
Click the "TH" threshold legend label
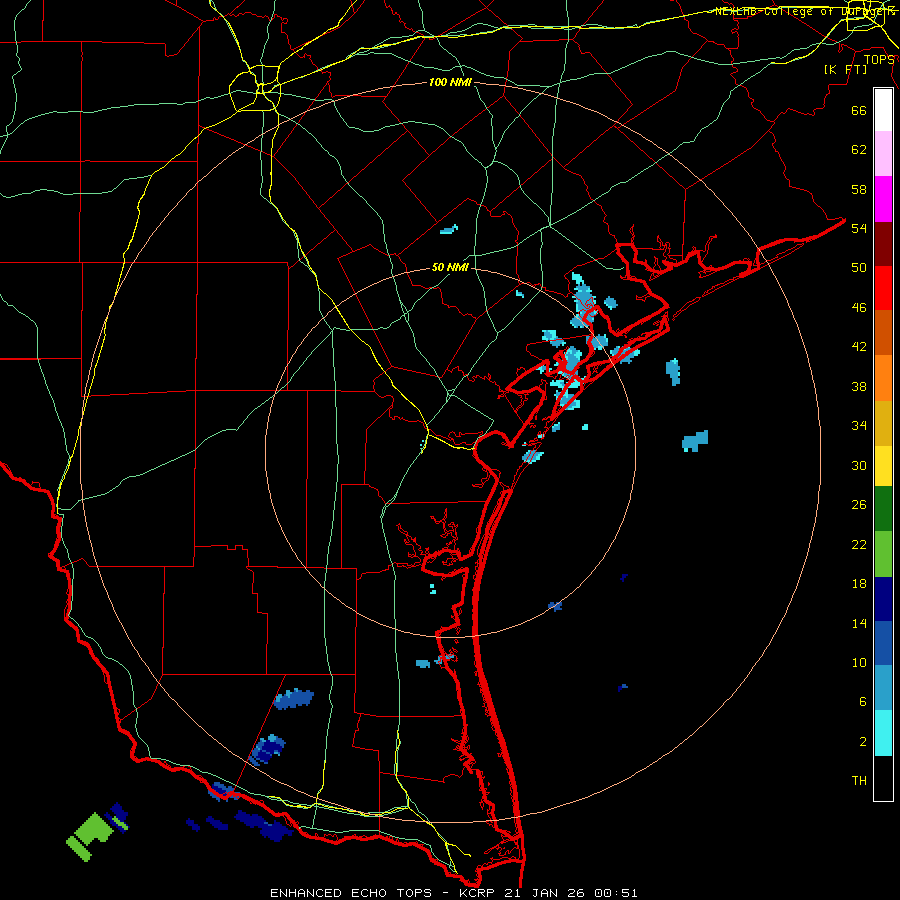859,780
